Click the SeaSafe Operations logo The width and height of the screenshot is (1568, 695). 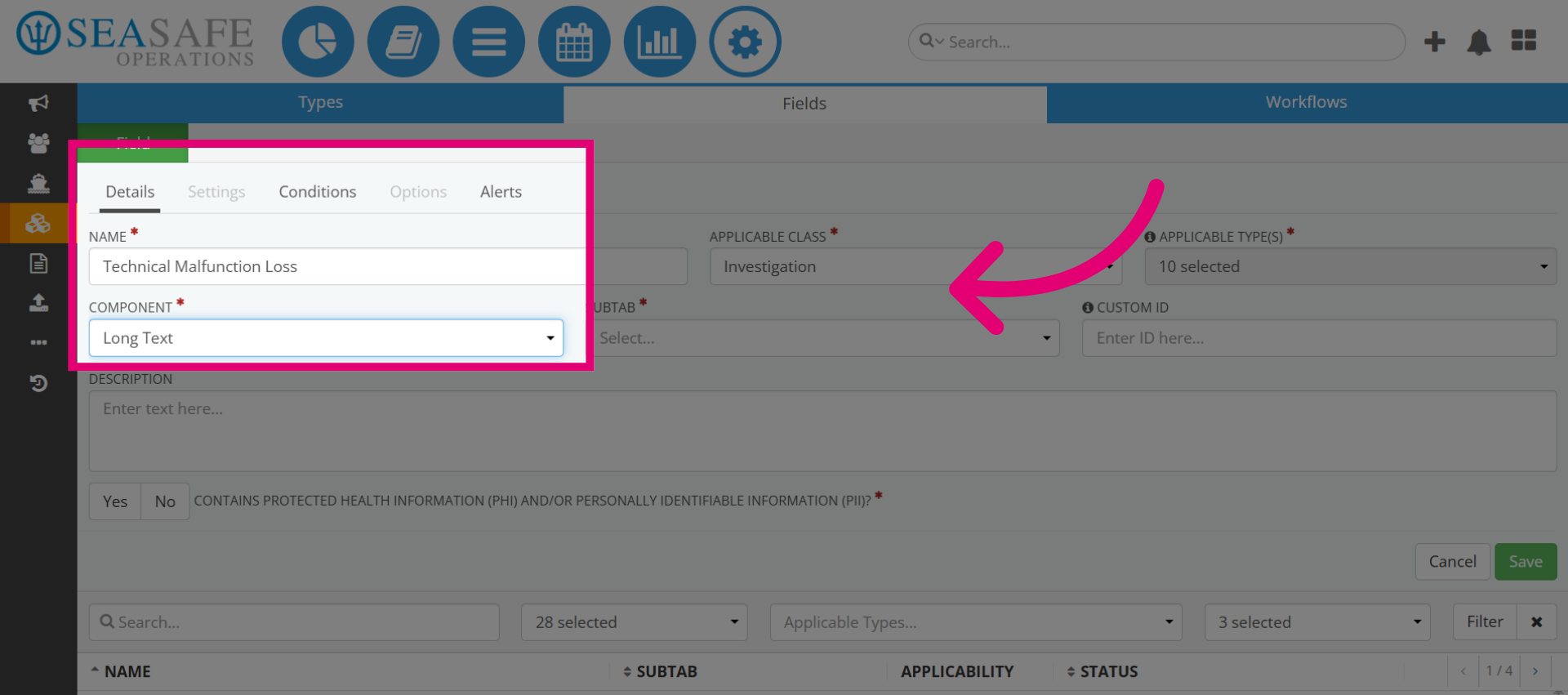click(136, 39)
